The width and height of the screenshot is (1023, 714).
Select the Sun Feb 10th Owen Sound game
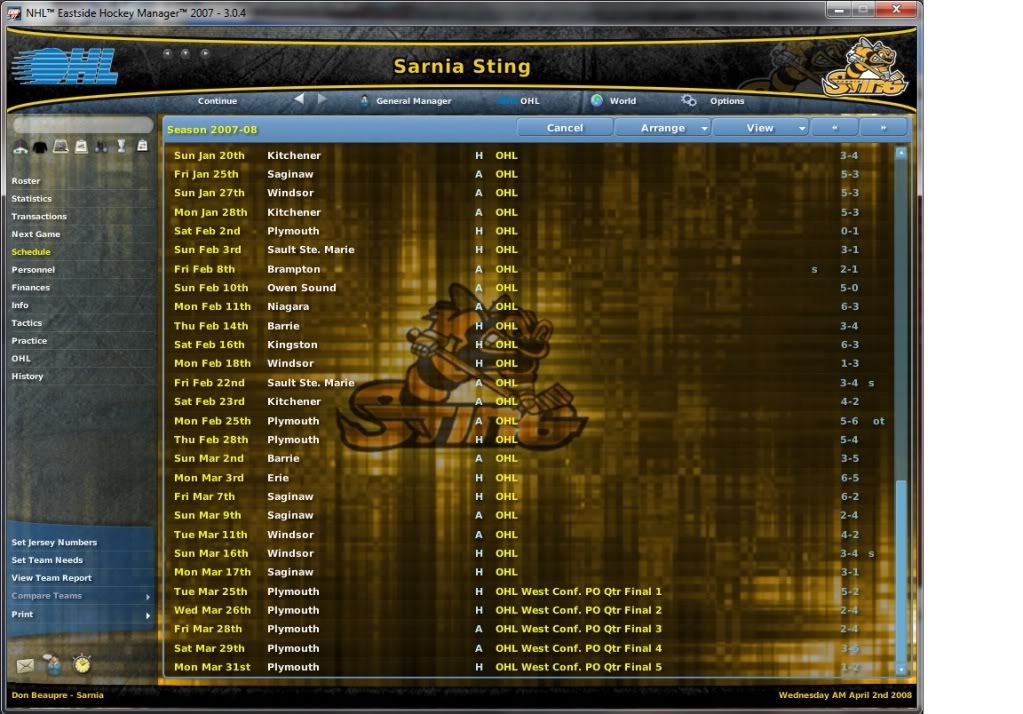[x=530, y=288]
